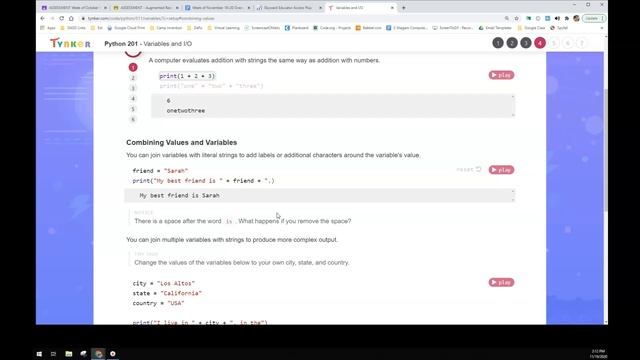Open Task View on the taskbar
Viewport: 640px width, 360px height.
tap(53, 353)
